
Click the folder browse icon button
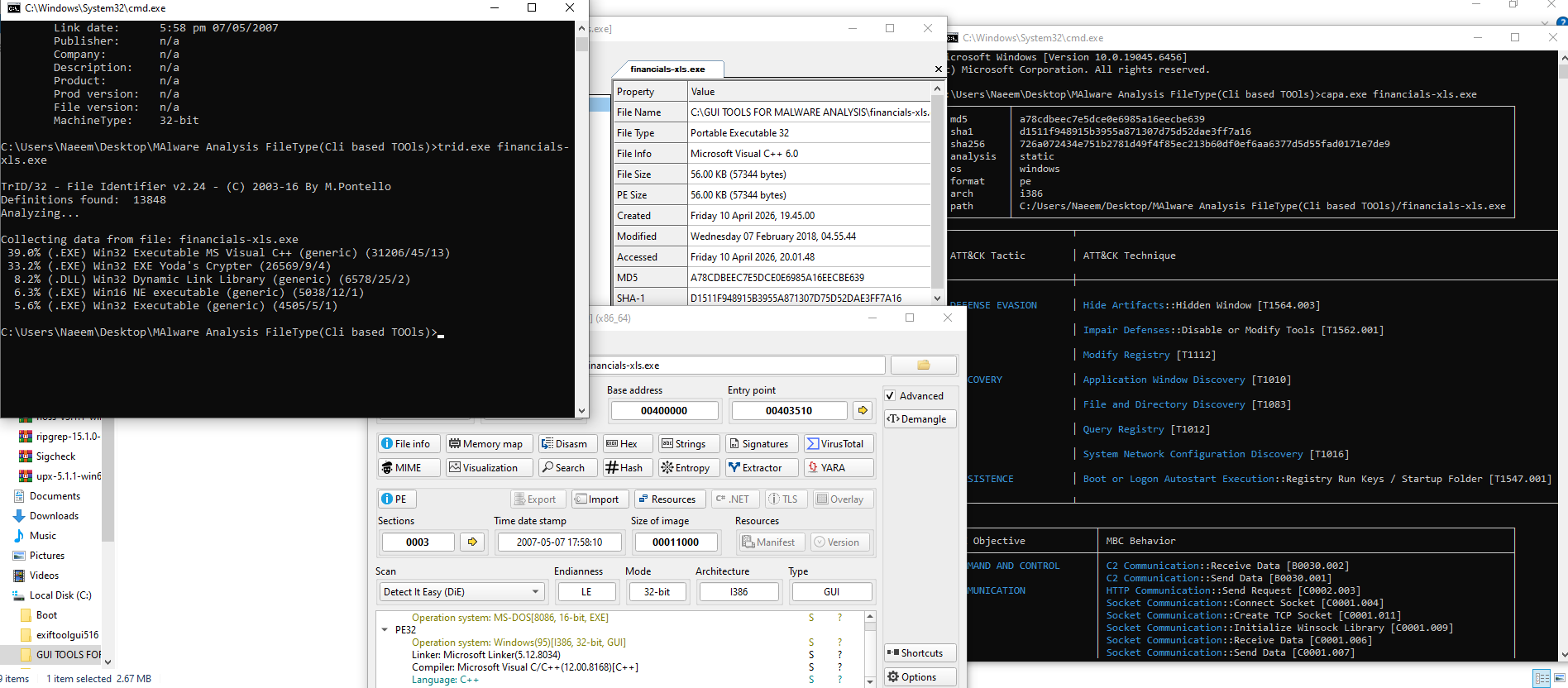point(923,365)
